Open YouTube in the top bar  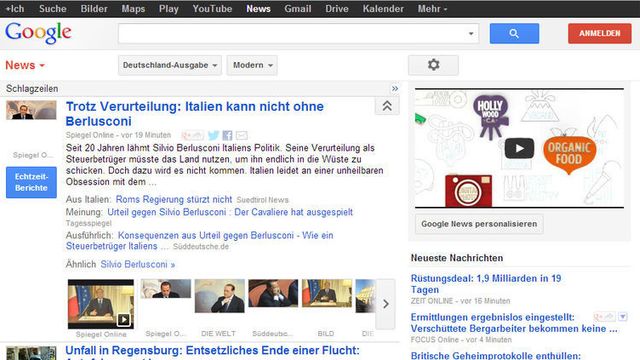212,9
